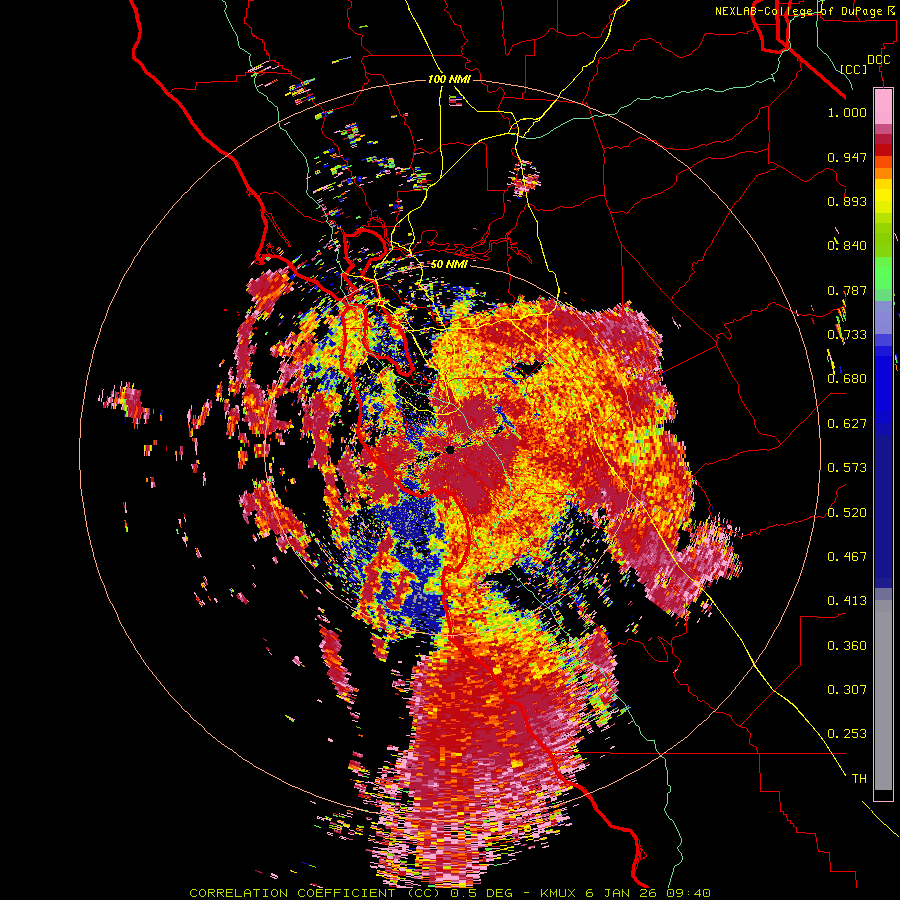Click the 0.627 legend value
900x900 pixels.
847,424
